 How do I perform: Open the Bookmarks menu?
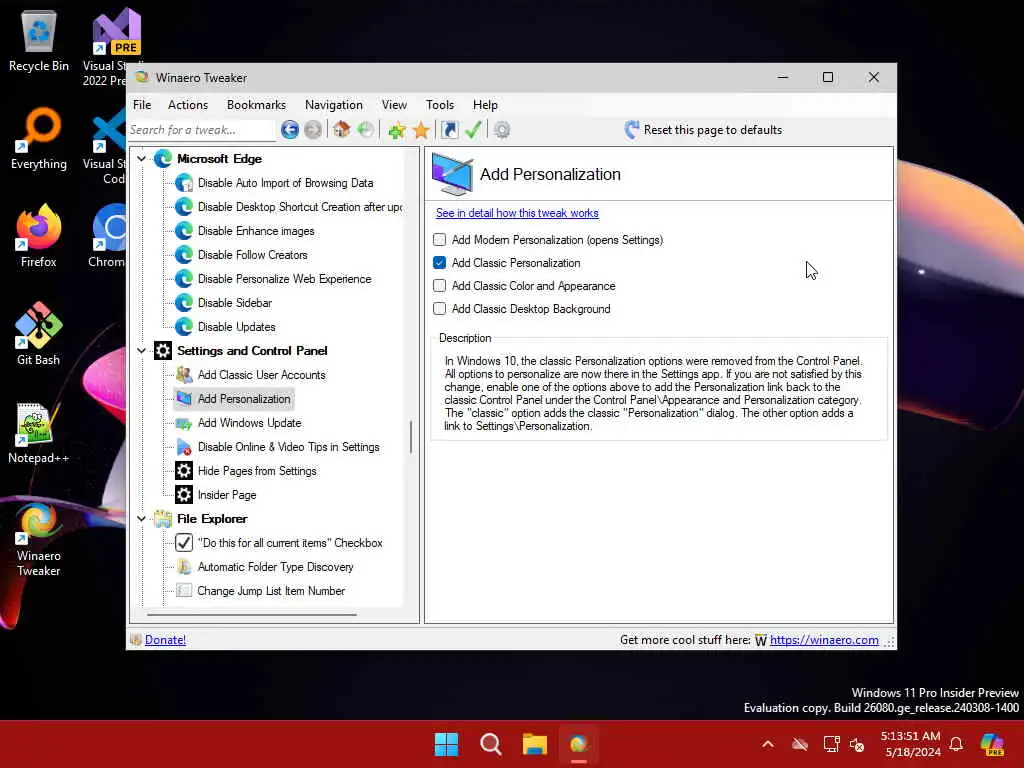point(256,105)
